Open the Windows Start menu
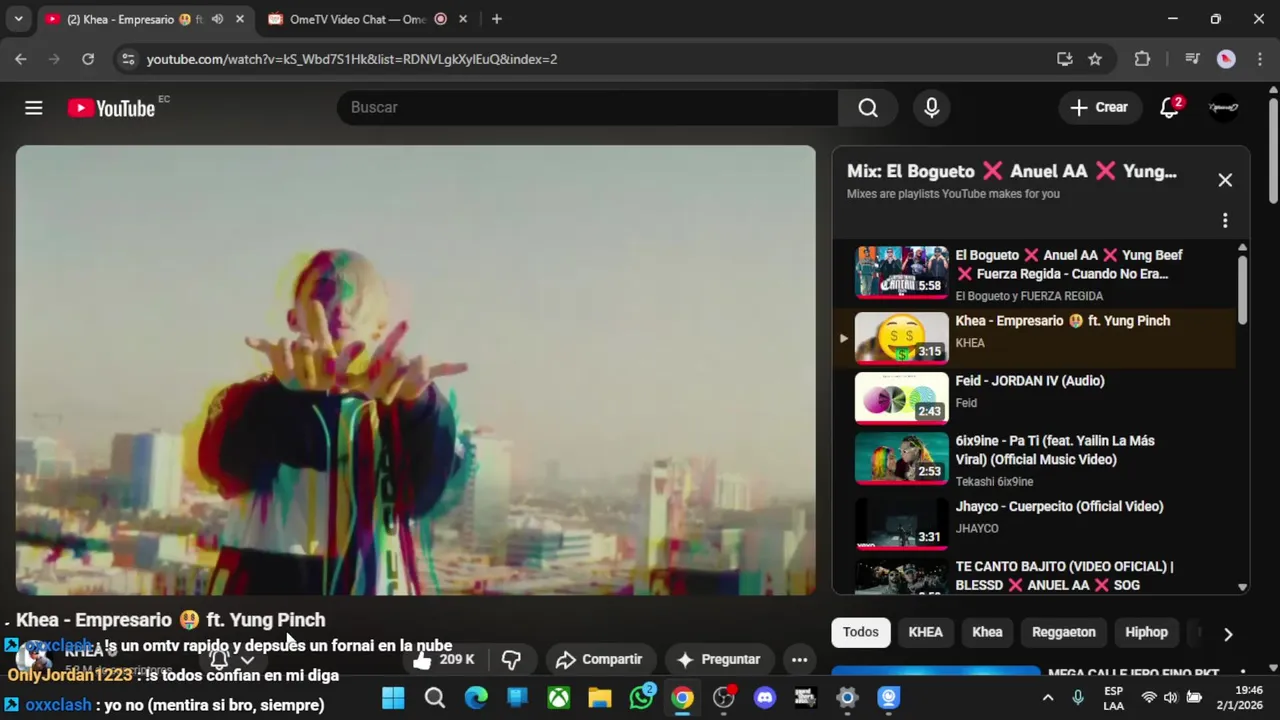The width and height of the screenshot is (1280, 720). 393,698
